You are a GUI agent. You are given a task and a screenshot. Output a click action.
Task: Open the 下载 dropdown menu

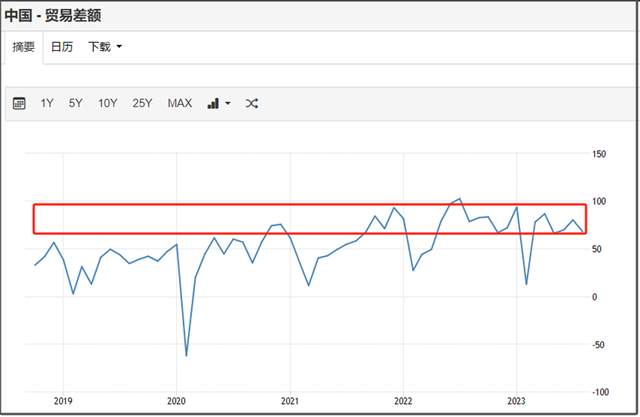point(105,47)
